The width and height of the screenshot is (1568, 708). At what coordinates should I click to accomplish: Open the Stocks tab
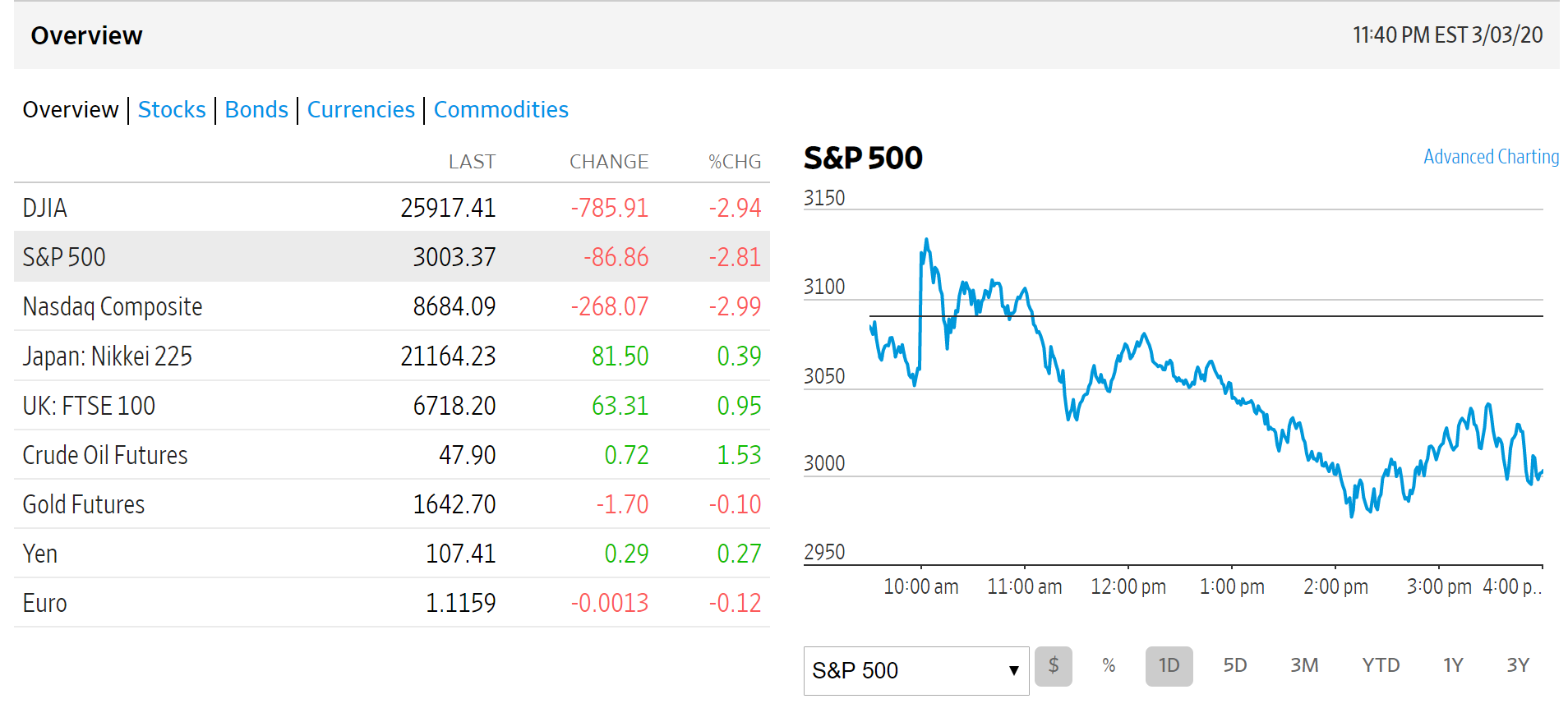pyautogui.click(x=172, y=109)
